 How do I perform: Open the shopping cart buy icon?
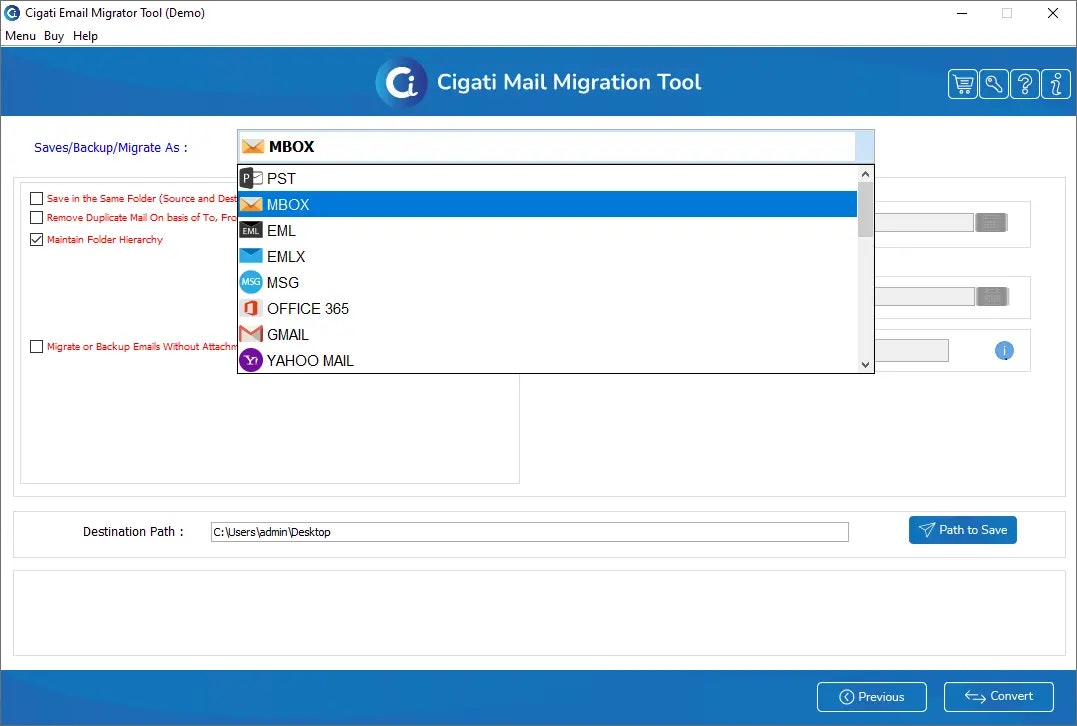(x=963, y=84)
